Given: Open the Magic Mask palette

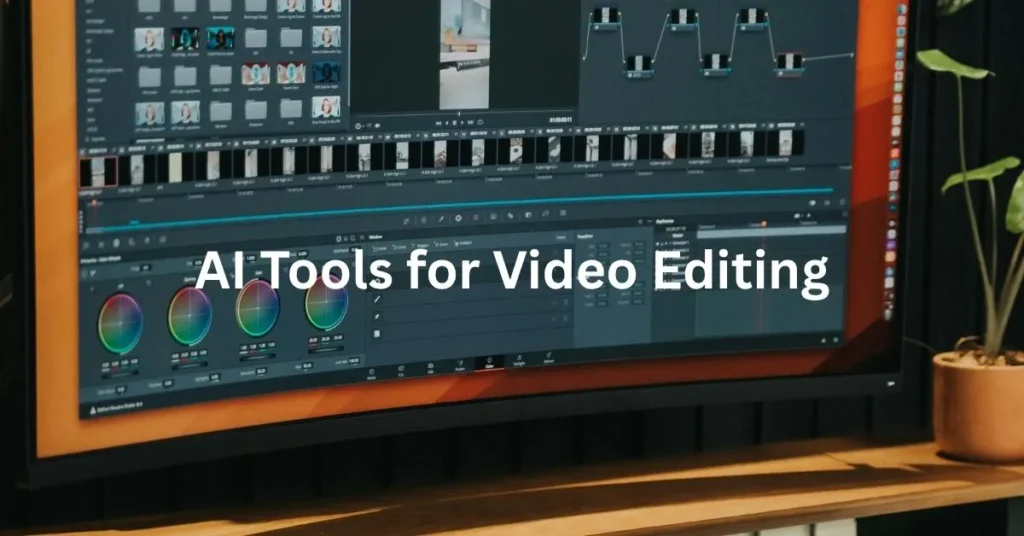Looking at the screenshot, I should [493, 217].
